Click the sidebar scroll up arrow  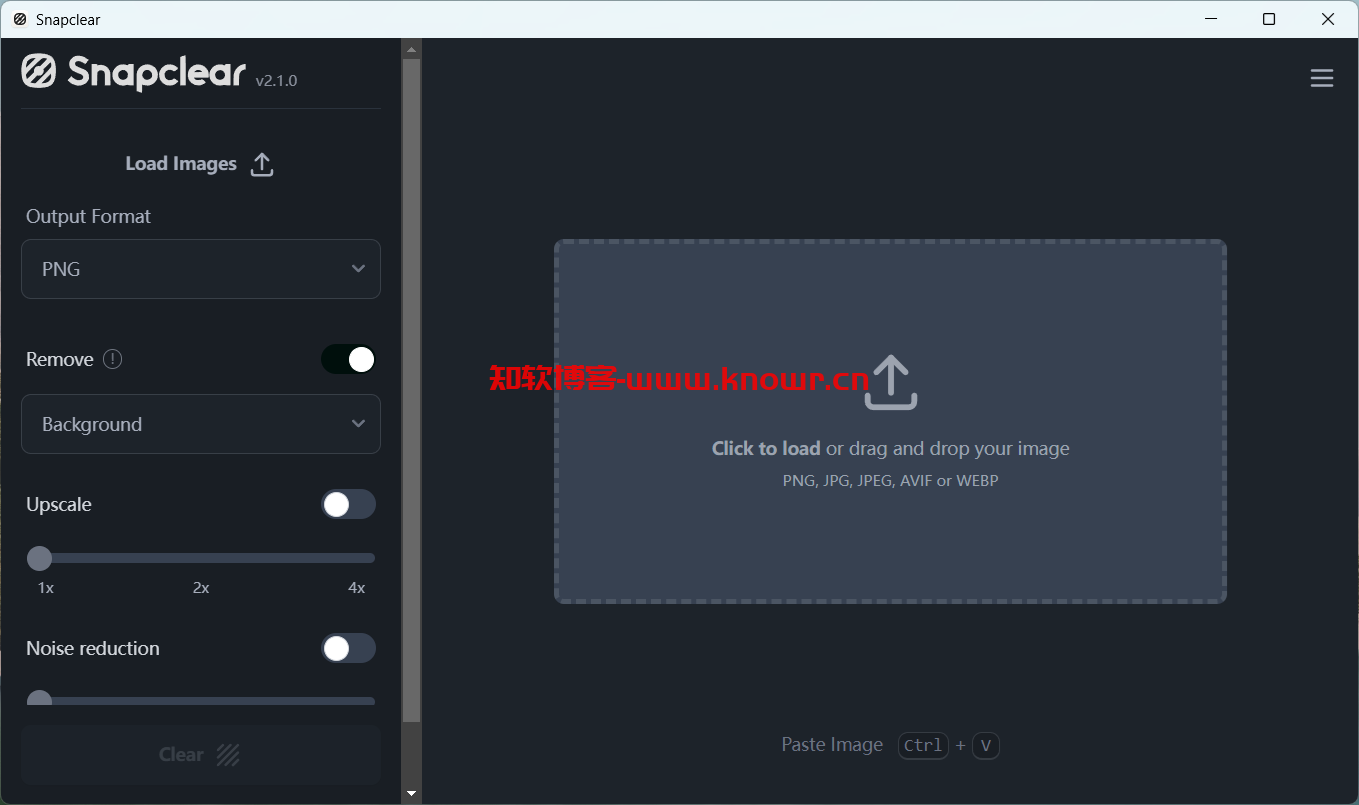pyautogui.click(x=411, y=47)
